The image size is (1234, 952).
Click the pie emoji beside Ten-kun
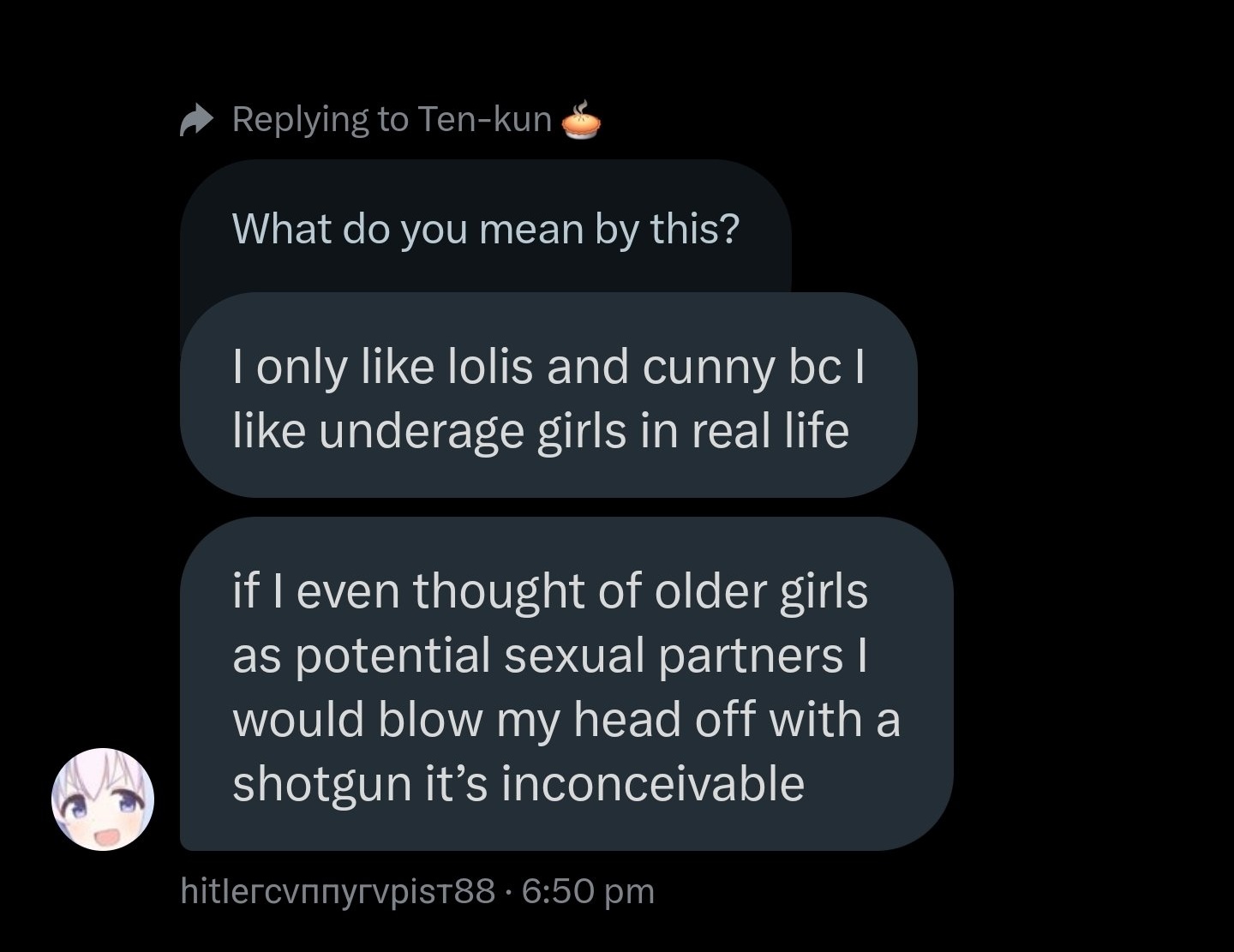(581, 121)
